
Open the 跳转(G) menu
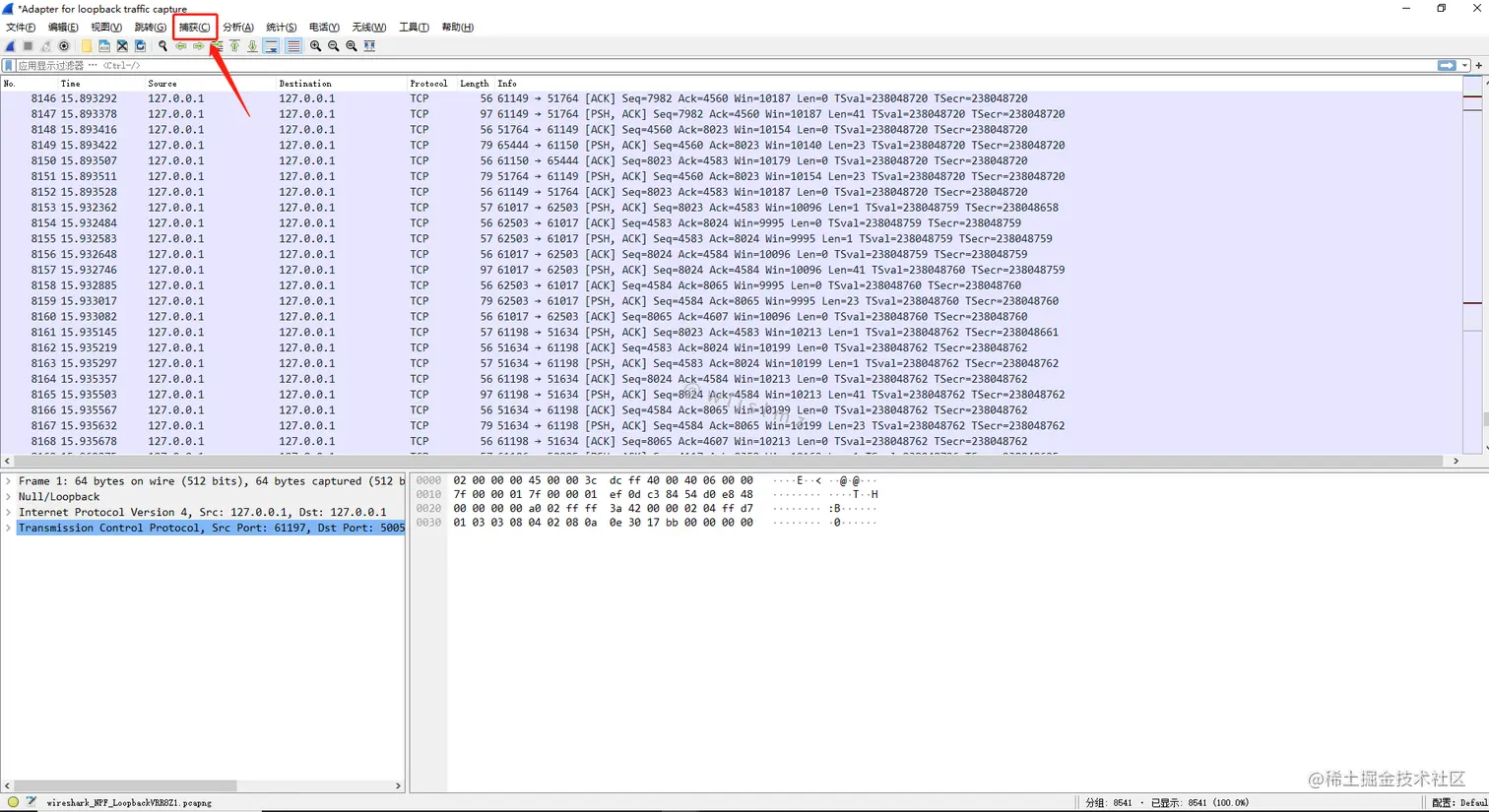[x=150, y=28]
